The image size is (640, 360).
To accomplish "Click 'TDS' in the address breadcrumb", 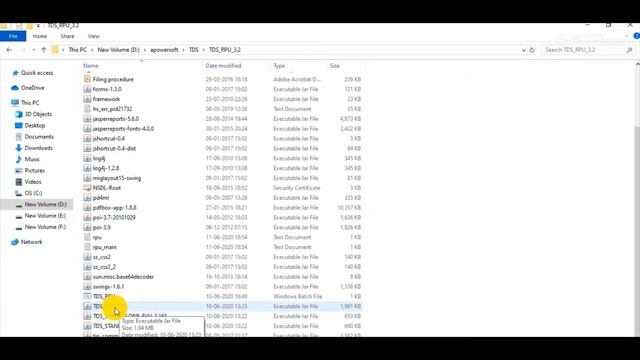I will click(x=193, y=50).
